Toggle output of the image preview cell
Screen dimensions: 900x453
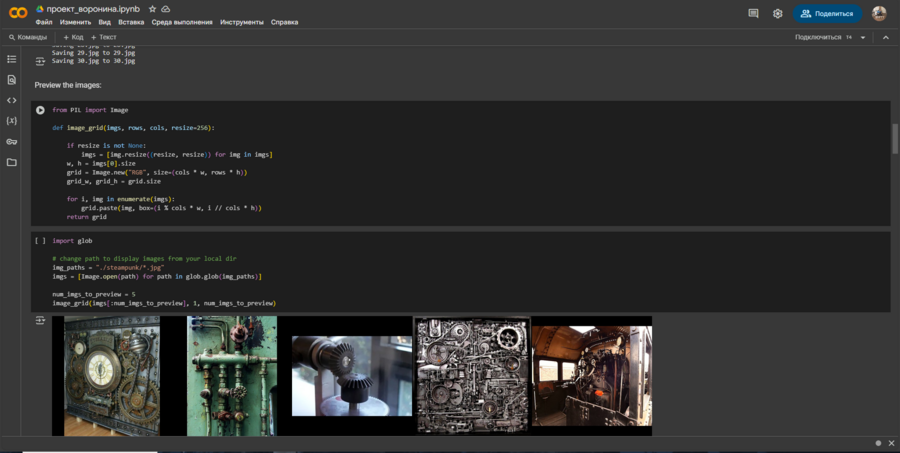(x=40, y=321)
